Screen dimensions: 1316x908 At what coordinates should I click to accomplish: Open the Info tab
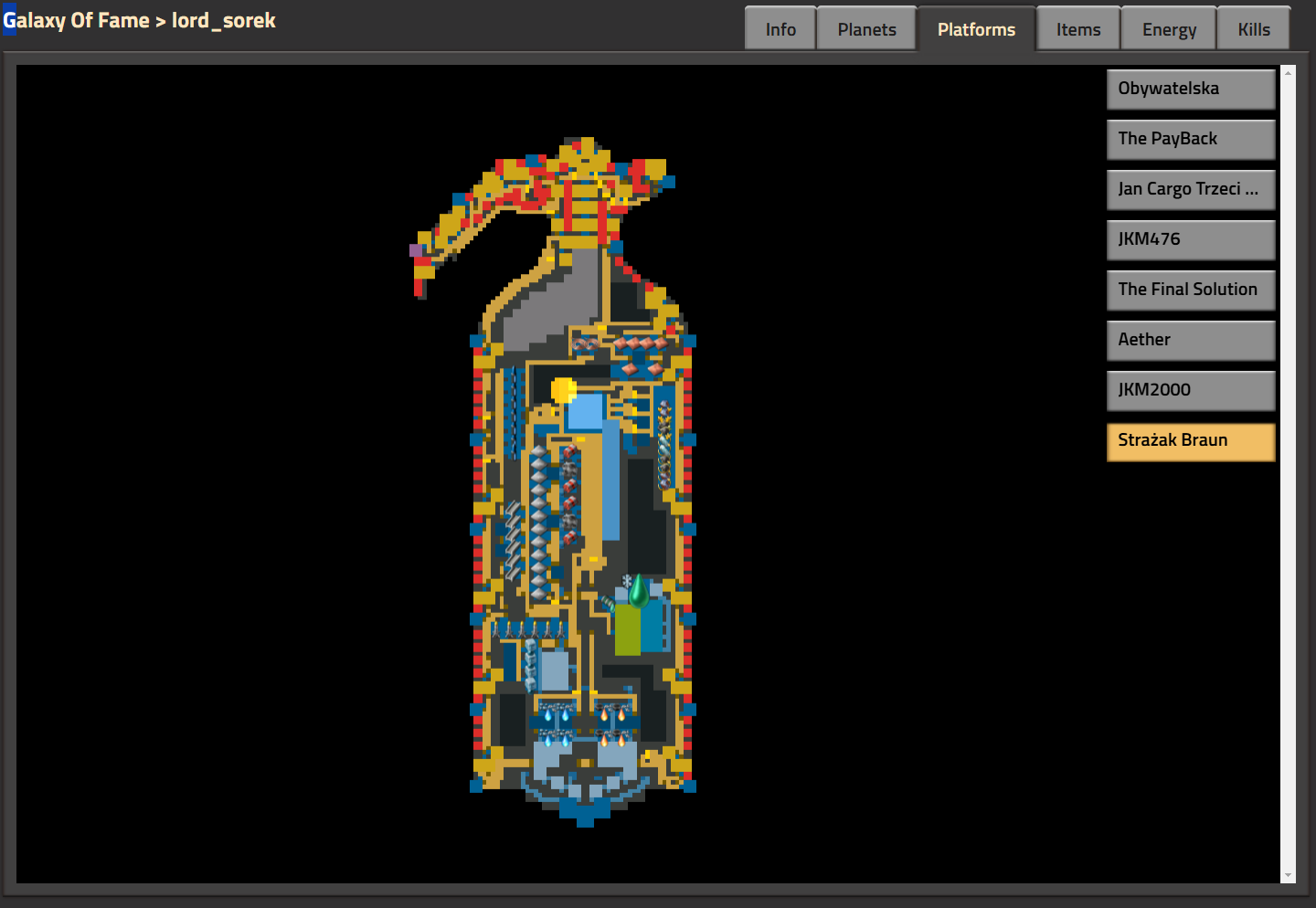pyautogui.click(x=780, y=29)
